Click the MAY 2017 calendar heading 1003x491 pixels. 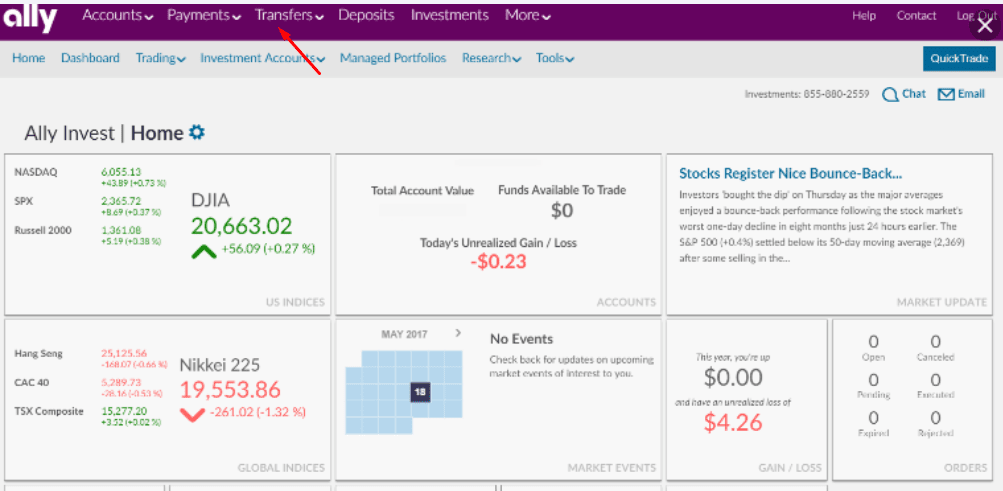[404, 334]
